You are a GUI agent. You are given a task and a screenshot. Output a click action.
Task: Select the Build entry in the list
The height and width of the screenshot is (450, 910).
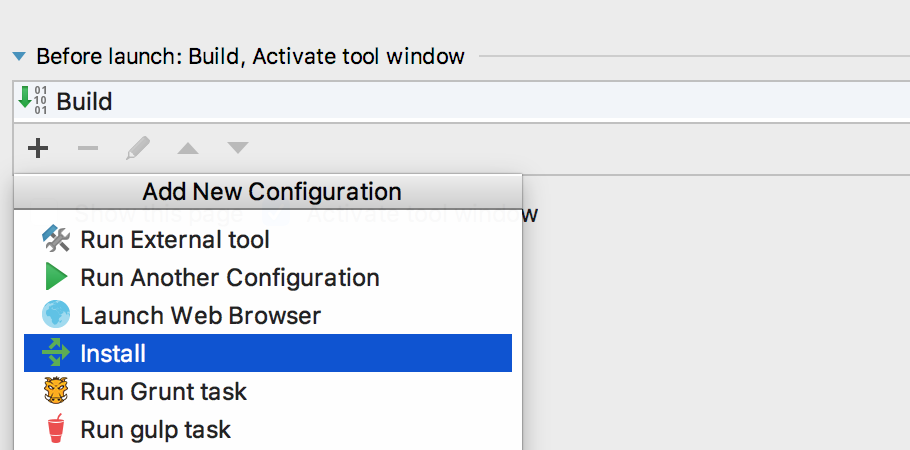461,101
